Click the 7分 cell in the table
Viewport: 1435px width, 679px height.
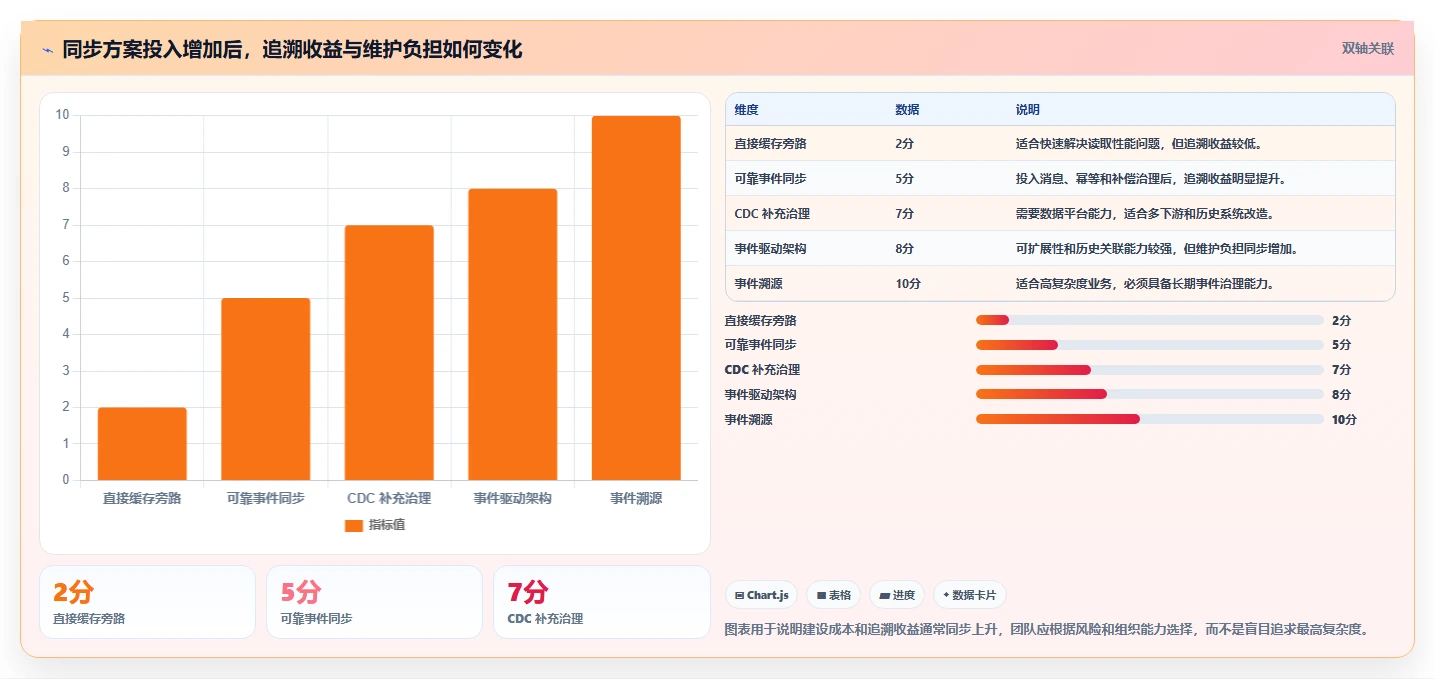(x=904, y=214)
